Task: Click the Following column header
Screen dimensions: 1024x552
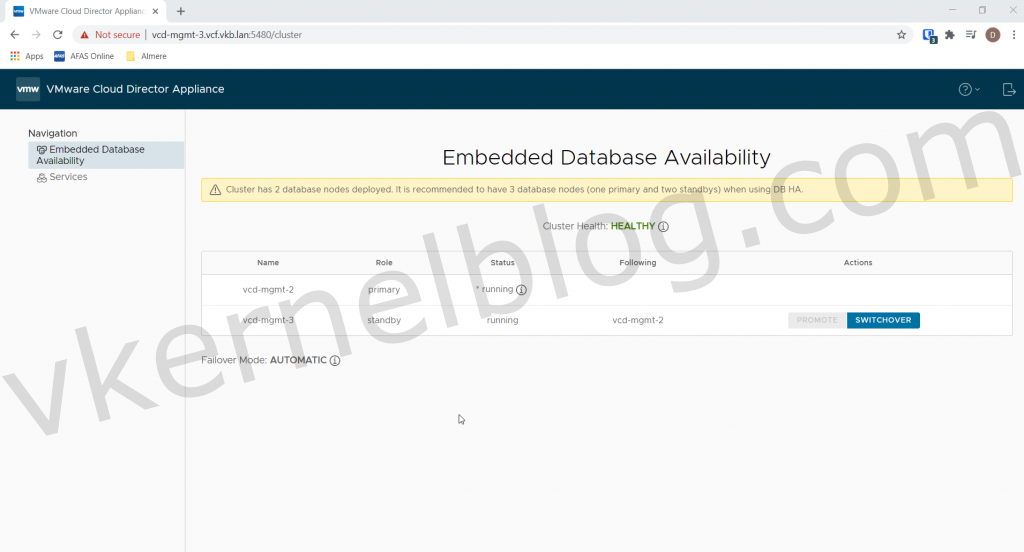Action: (637, 263)
